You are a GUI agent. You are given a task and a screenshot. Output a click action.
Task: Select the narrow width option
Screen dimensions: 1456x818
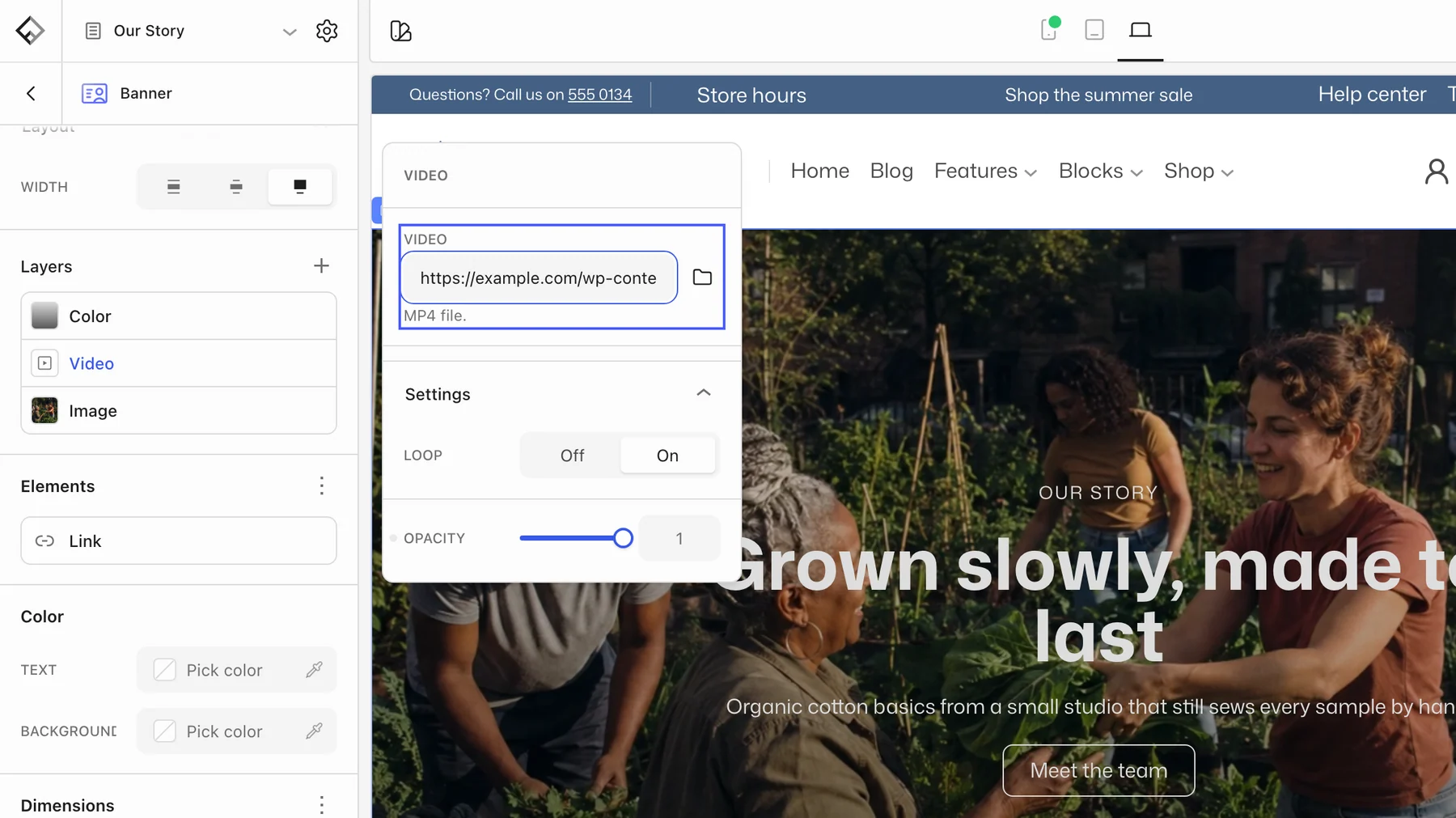click(173, 187)
